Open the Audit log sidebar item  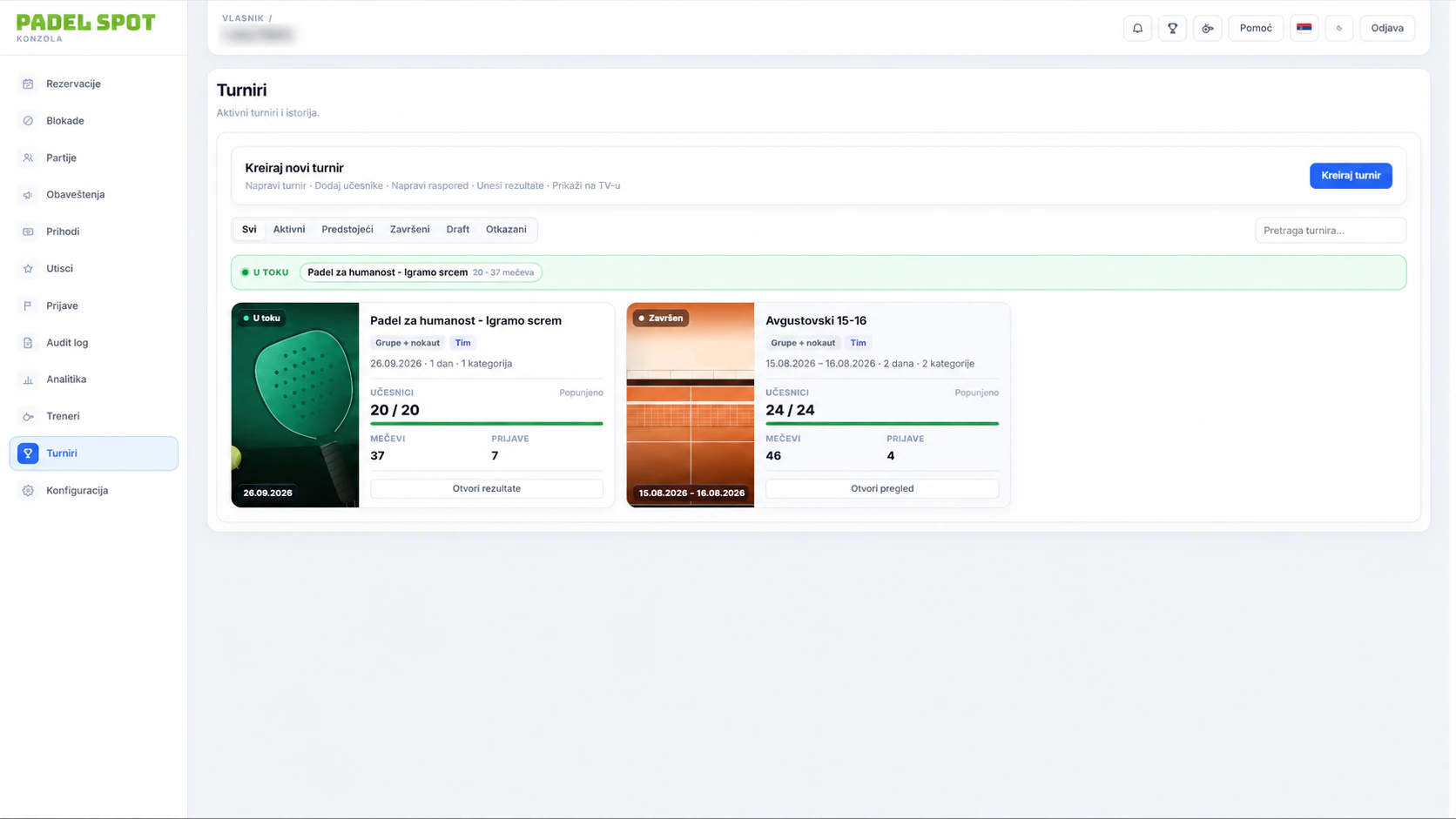point(94,343)
